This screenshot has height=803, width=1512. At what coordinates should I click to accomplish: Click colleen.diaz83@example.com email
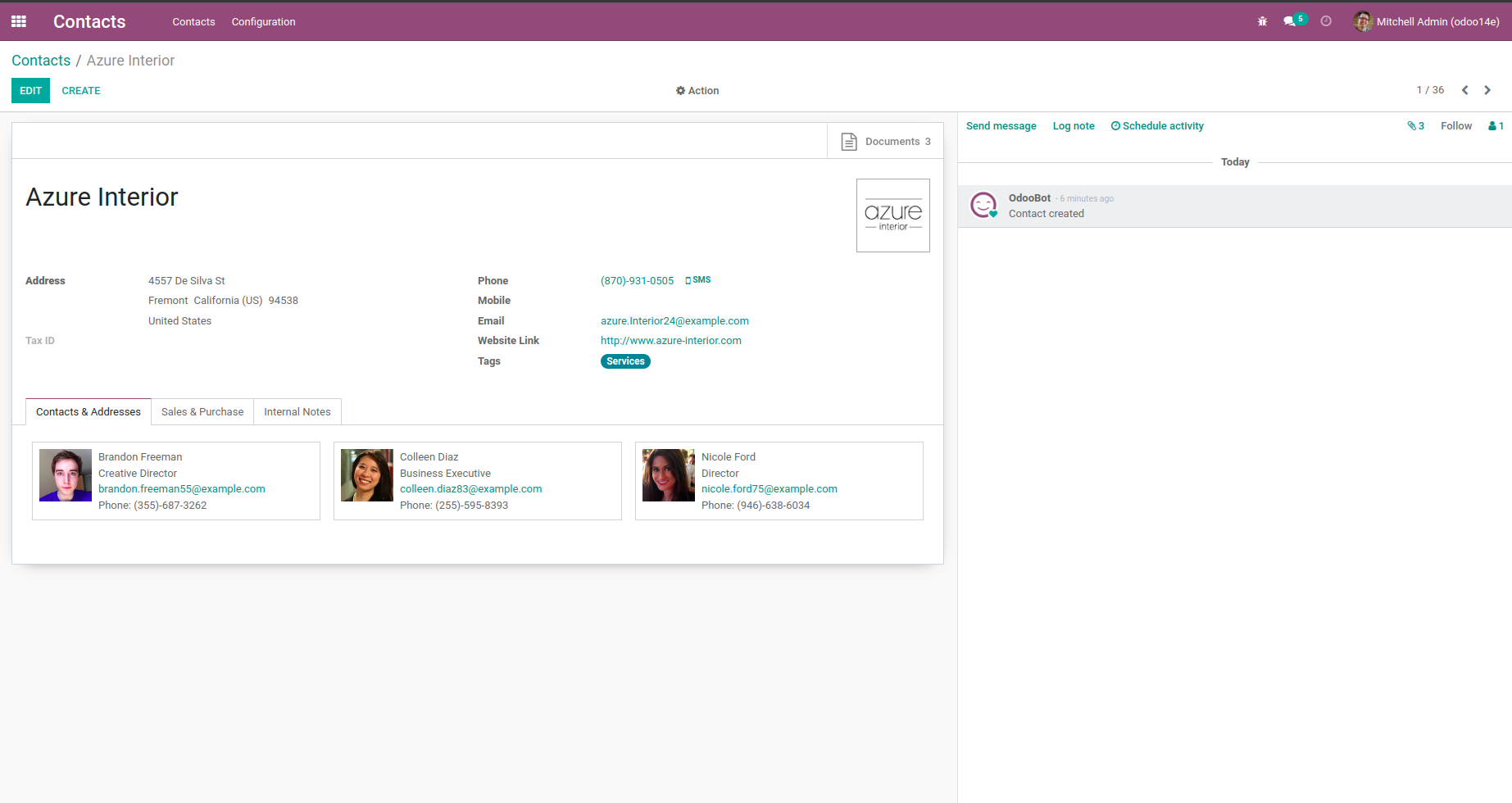point(471,489)
